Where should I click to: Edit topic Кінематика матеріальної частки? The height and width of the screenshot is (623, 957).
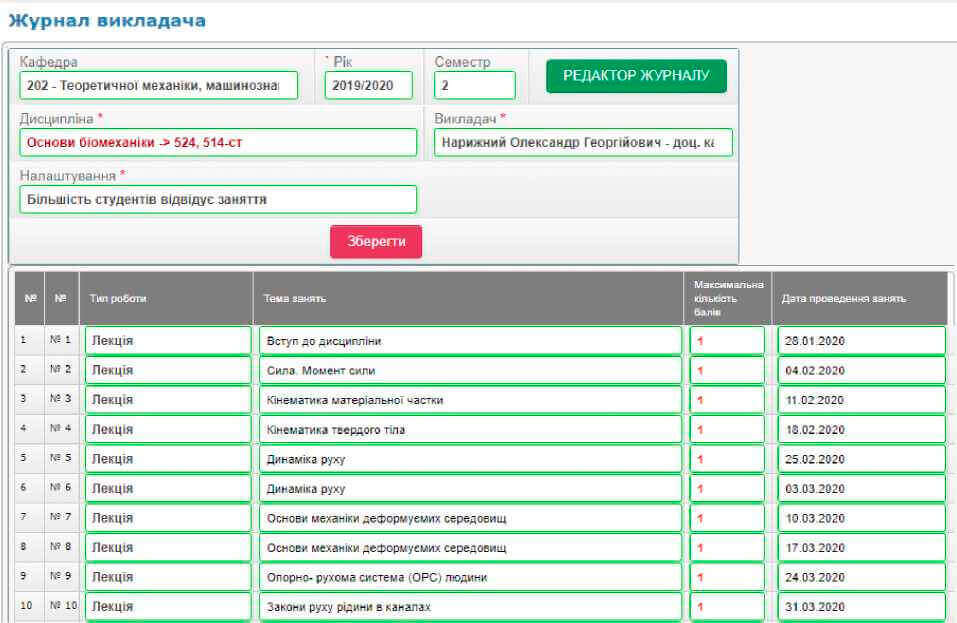coord(470,400)
